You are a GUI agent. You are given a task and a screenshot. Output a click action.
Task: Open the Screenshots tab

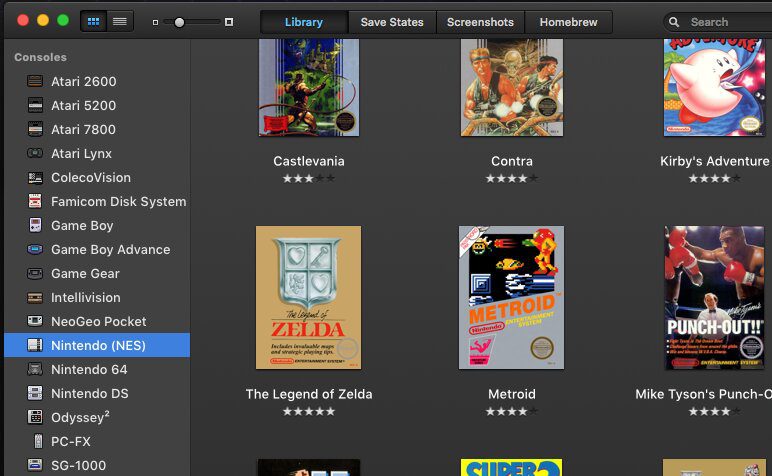click(480, 22)
